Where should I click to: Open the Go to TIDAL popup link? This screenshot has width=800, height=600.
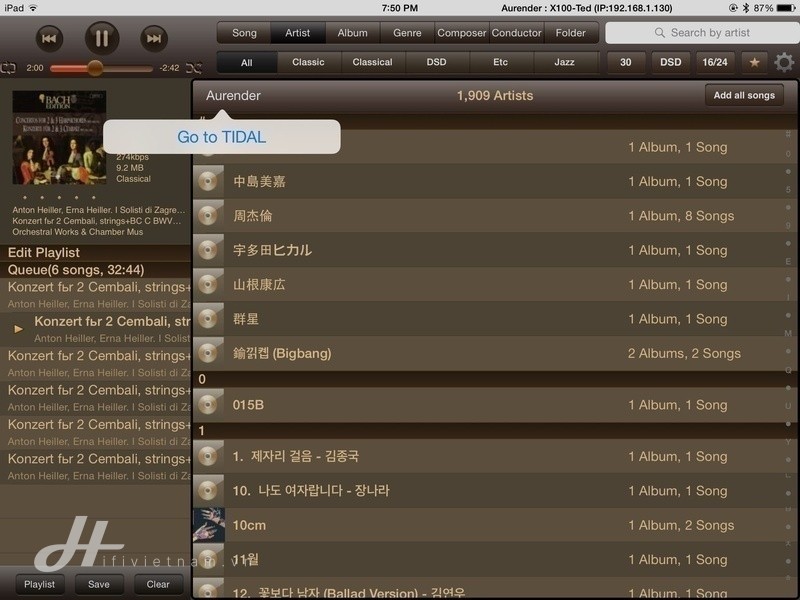coord(221,137)
